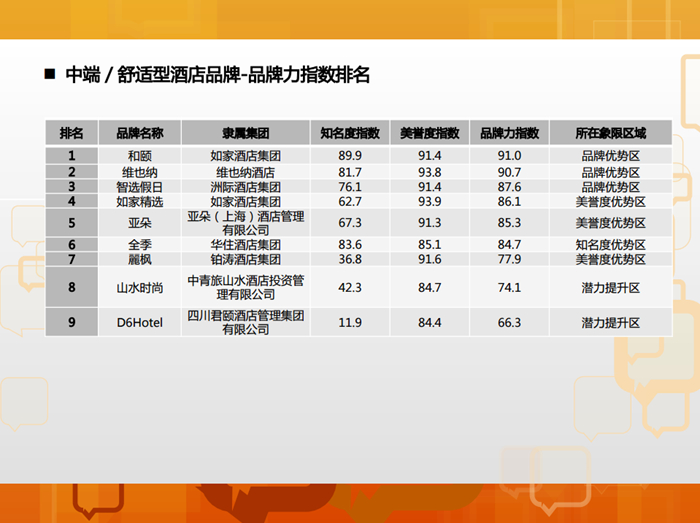Select the 美誉度指数 column header
Image resolution: width=700 pixels, height=523 pixels.
[429, 133]
